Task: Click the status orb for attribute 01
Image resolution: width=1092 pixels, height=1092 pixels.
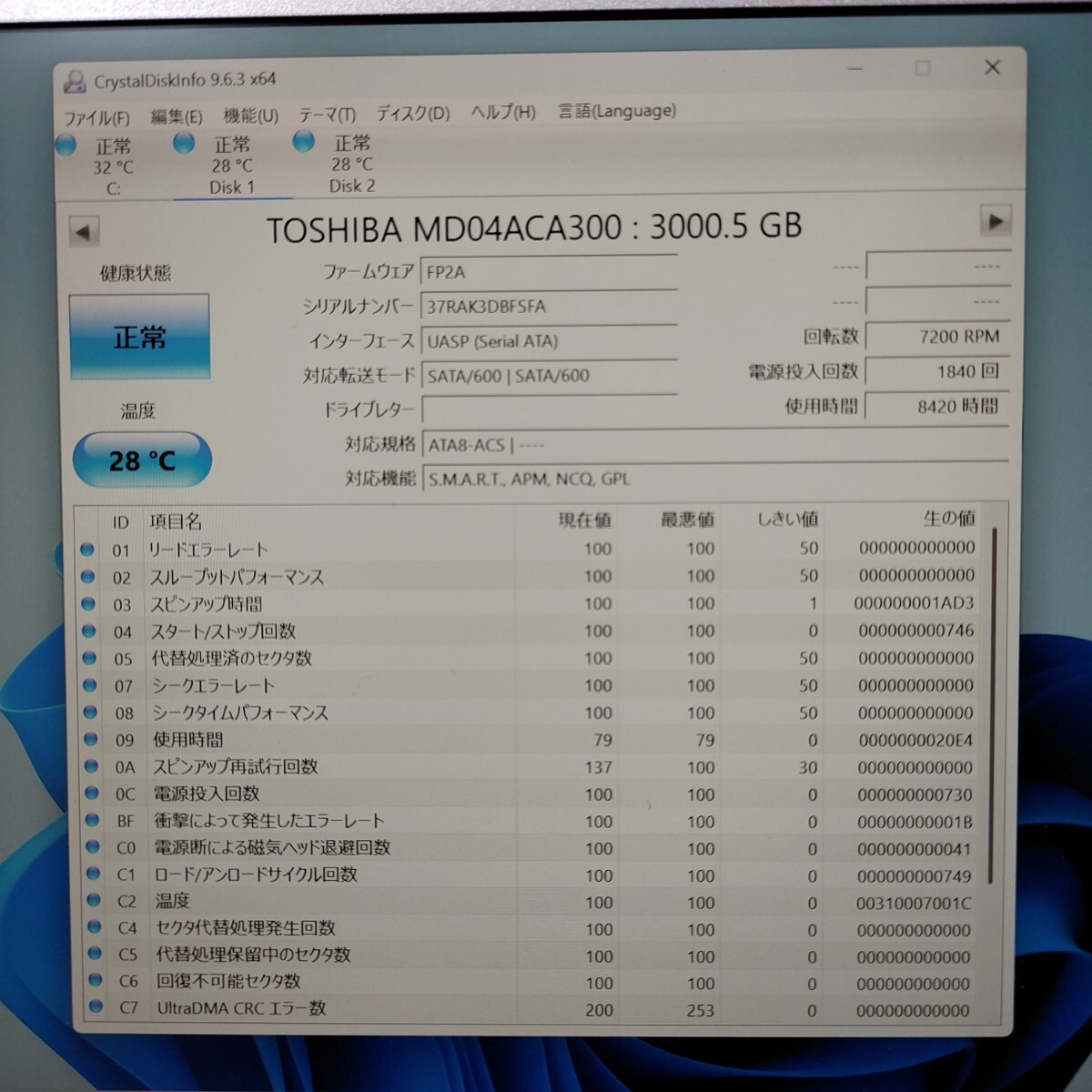Action: pyautogui.click(x=87, y=549)
